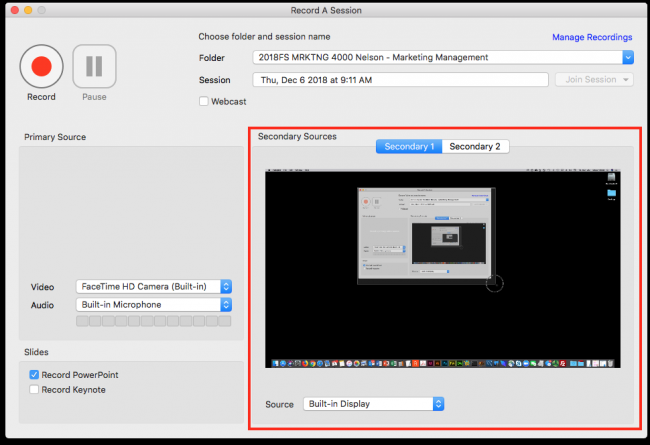
Task: Expand the Video source dropdown
Action: (226, 287)
